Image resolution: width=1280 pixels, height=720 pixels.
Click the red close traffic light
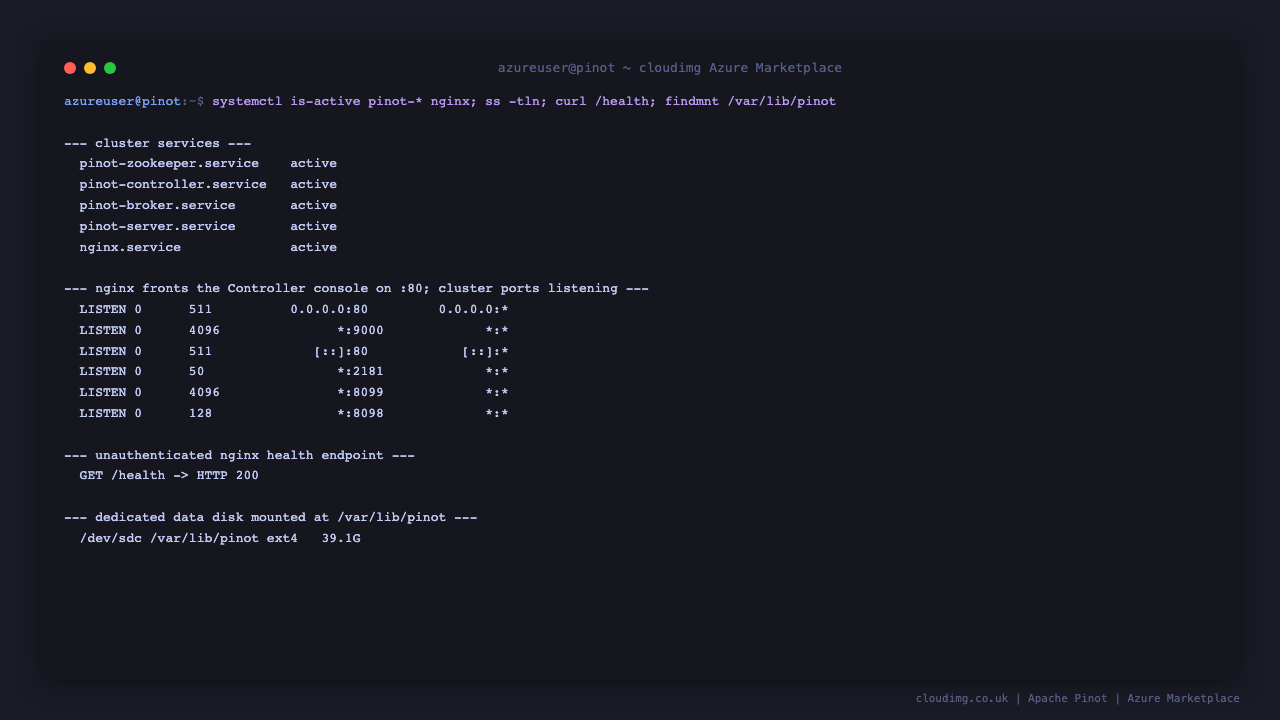[x=70, y=68]
